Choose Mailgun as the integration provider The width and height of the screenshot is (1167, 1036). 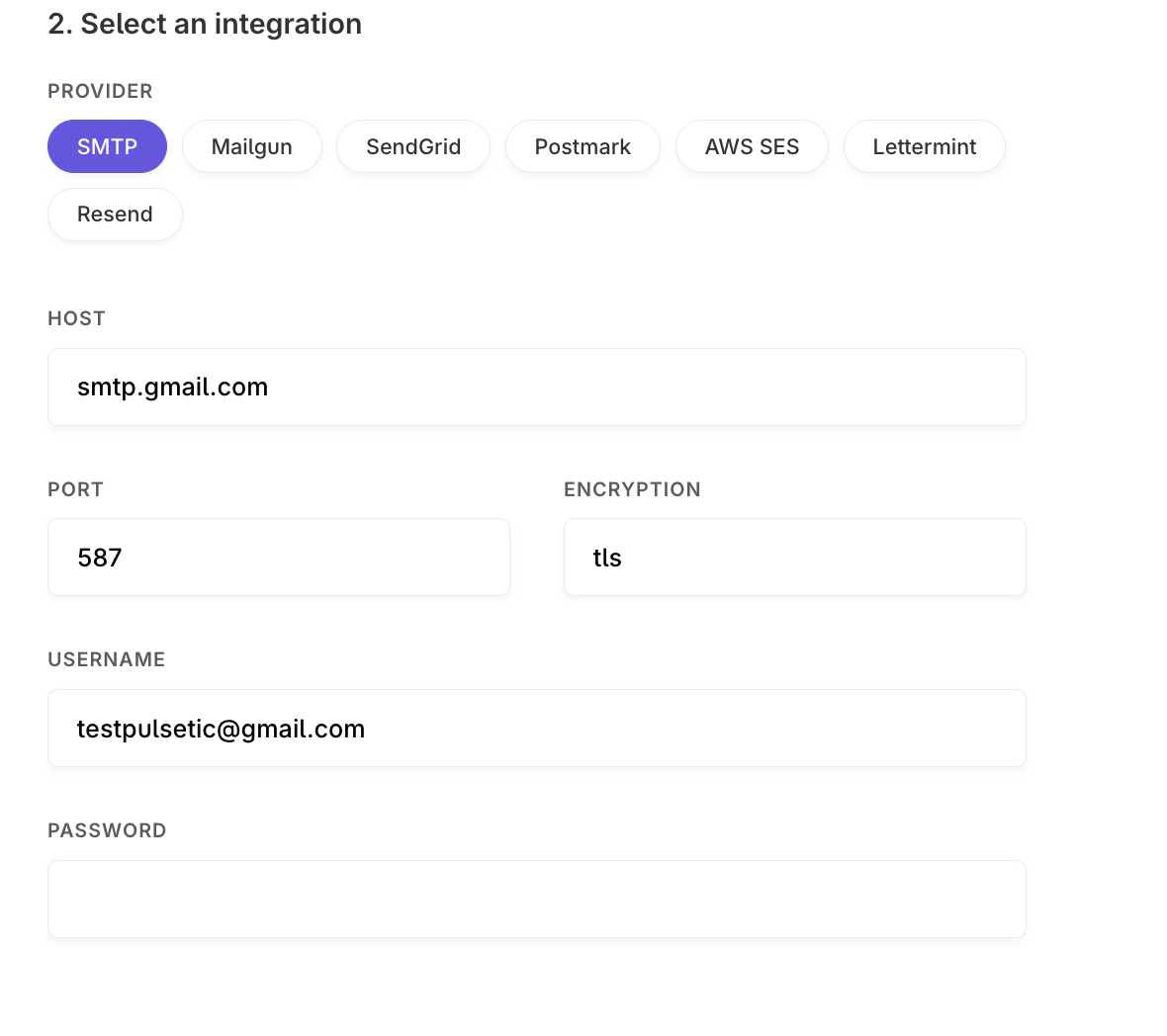251,146
